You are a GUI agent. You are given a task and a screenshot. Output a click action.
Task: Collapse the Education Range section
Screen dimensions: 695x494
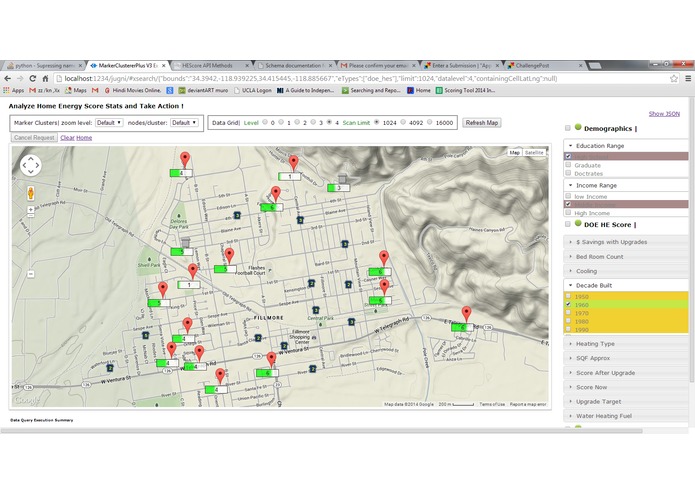point(626,146)
